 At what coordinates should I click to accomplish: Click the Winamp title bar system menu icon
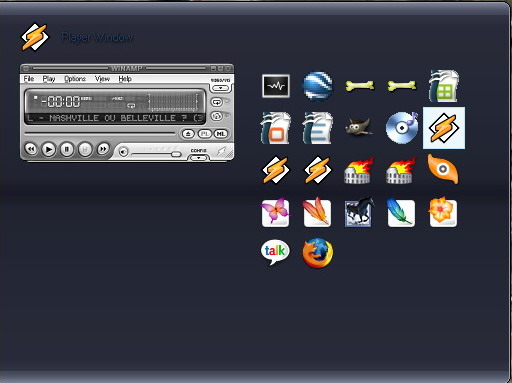click(x=26, y=68)
